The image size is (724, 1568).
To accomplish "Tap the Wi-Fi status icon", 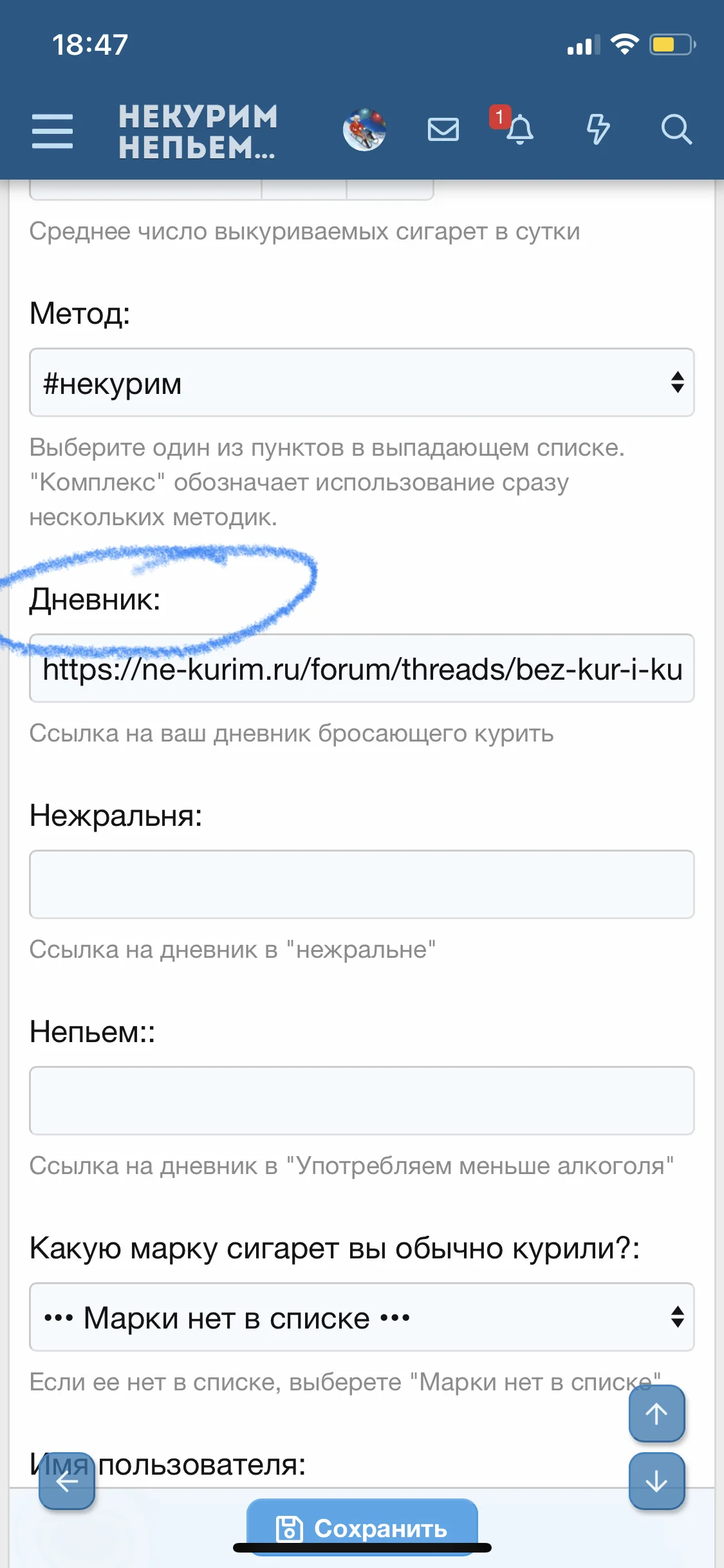I will tap(624, 44).
